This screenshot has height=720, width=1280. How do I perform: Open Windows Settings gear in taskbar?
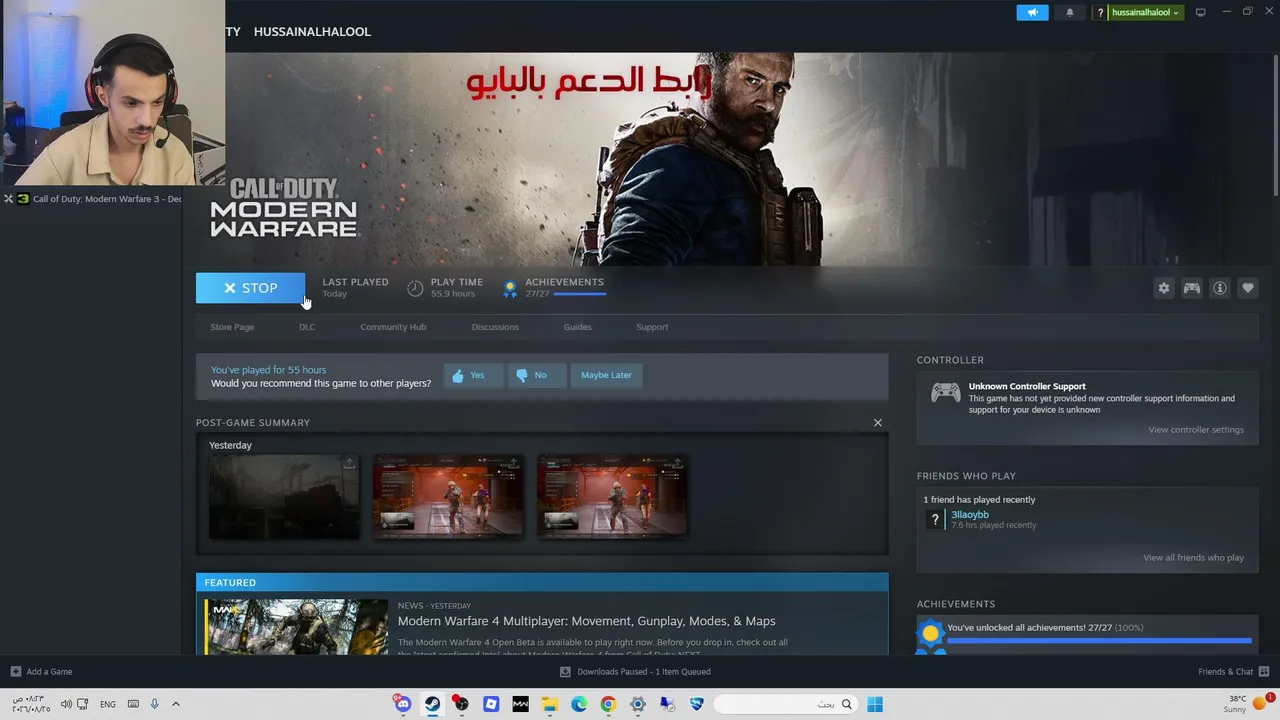point(638,704)
